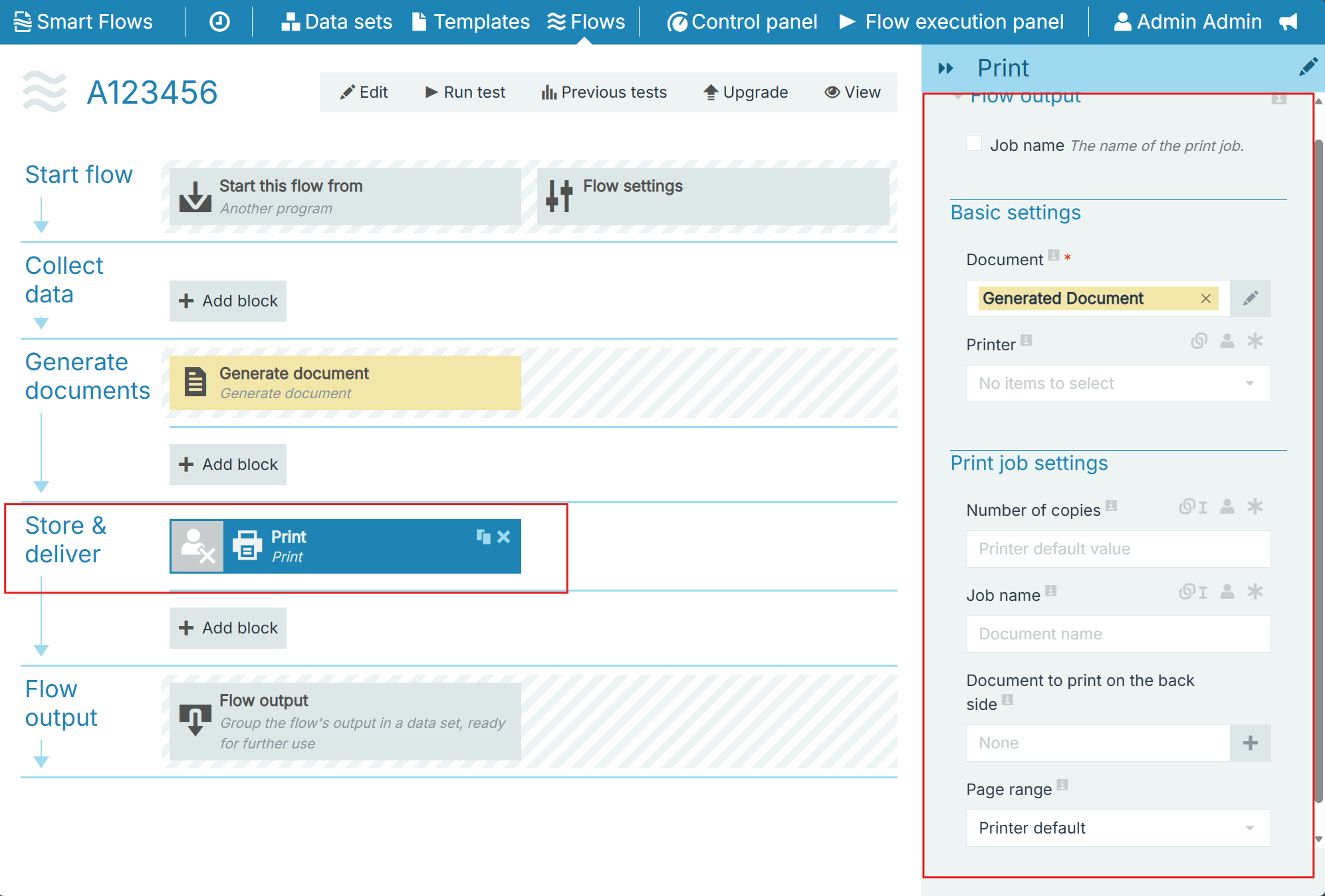This screenshot has width=1325, height=896.
Task: Open the Flow execution panel
Action: [951, 22]
